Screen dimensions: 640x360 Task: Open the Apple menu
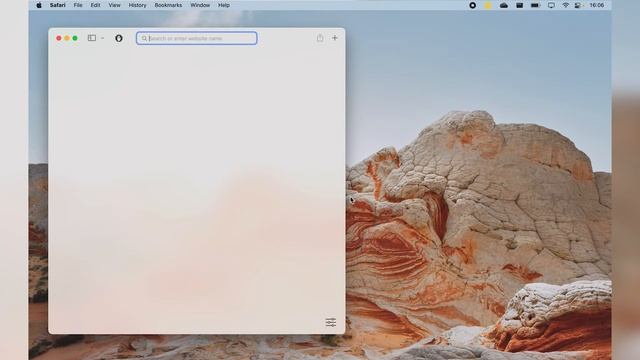click(39, 5)
